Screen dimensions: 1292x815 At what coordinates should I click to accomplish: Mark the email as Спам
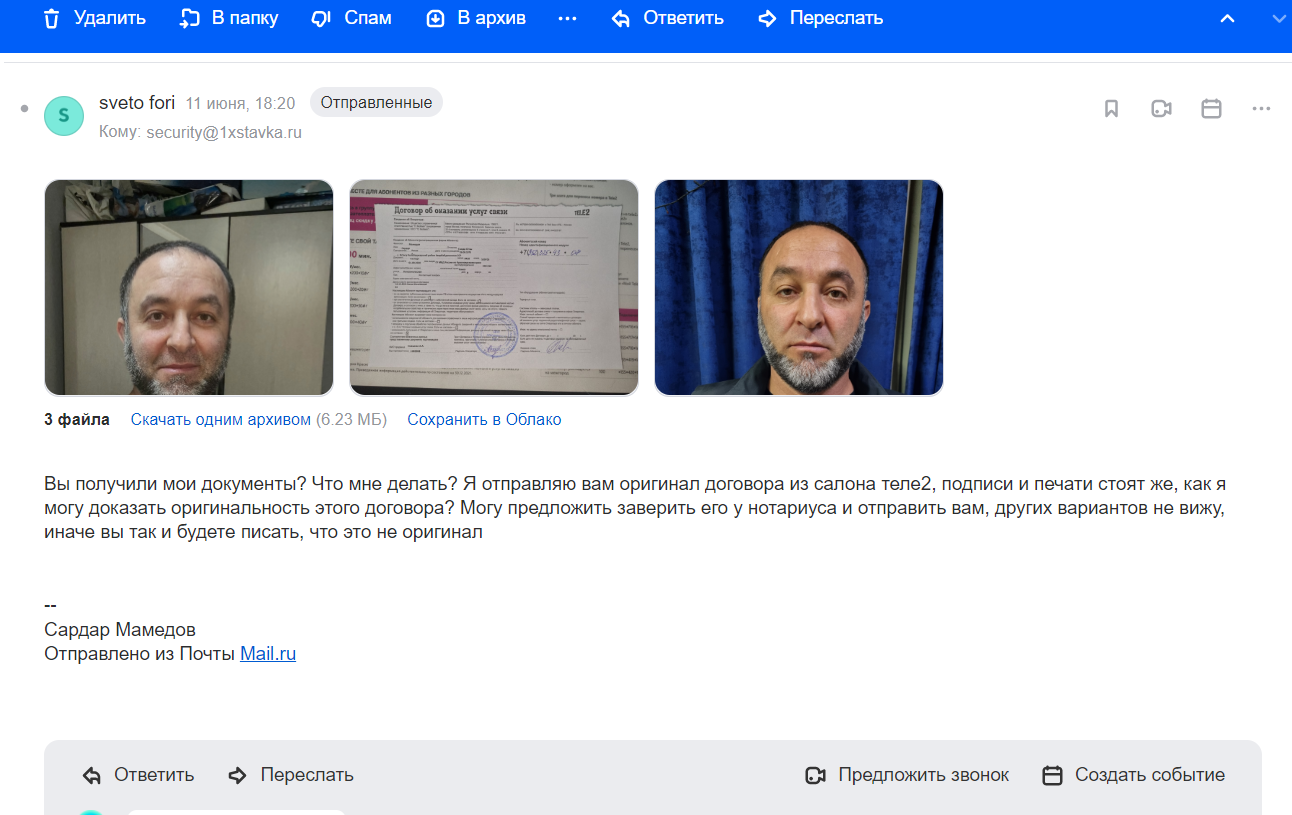[350, 18]
